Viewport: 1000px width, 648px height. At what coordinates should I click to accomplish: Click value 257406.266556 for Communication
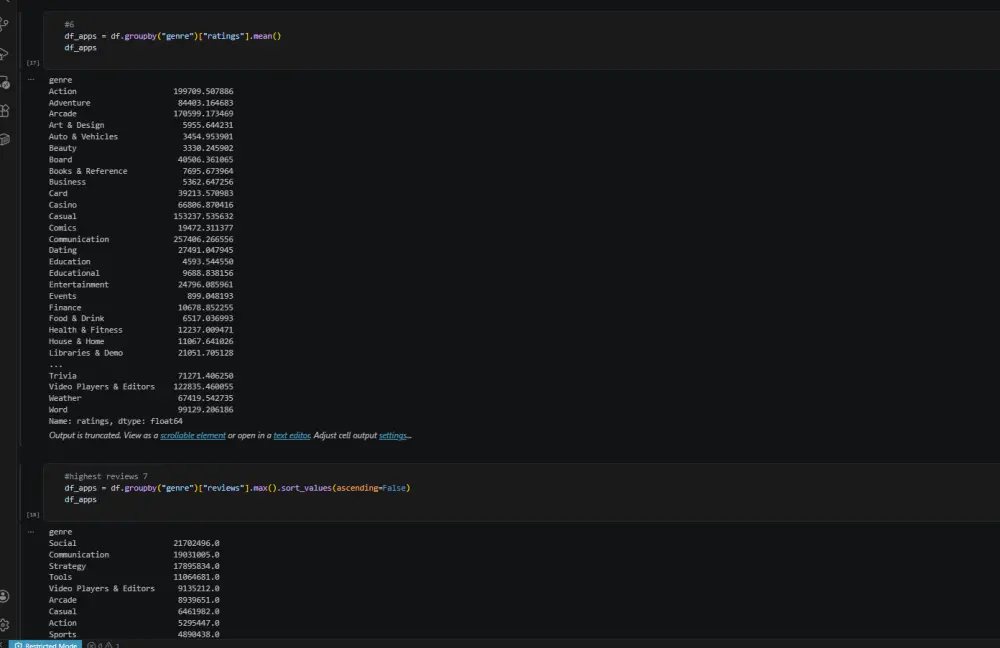[203, 239]
